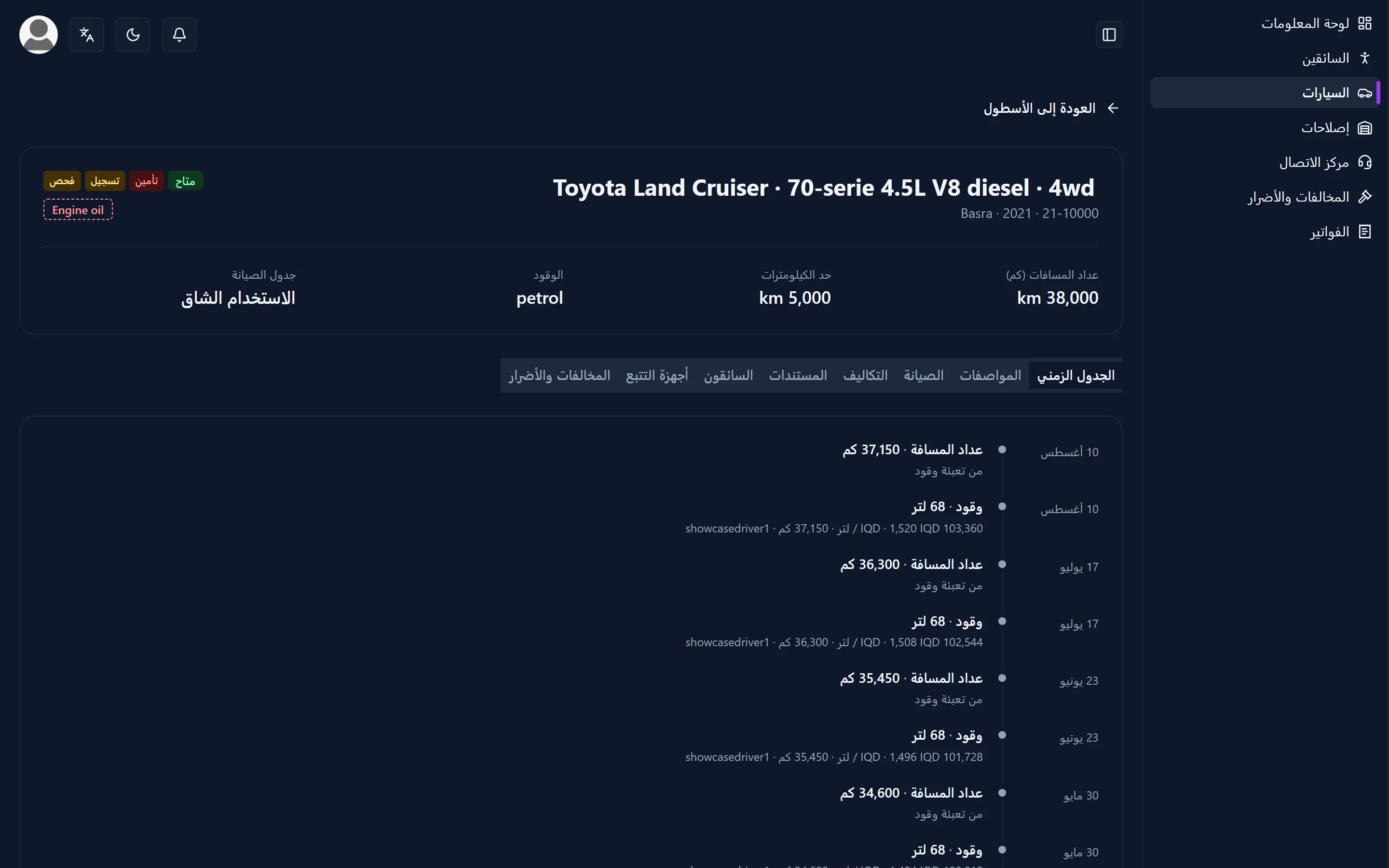This screenshot has height=868, width=1389.
Task: Switch to the المستندات tab
Action: click(798, 376)
